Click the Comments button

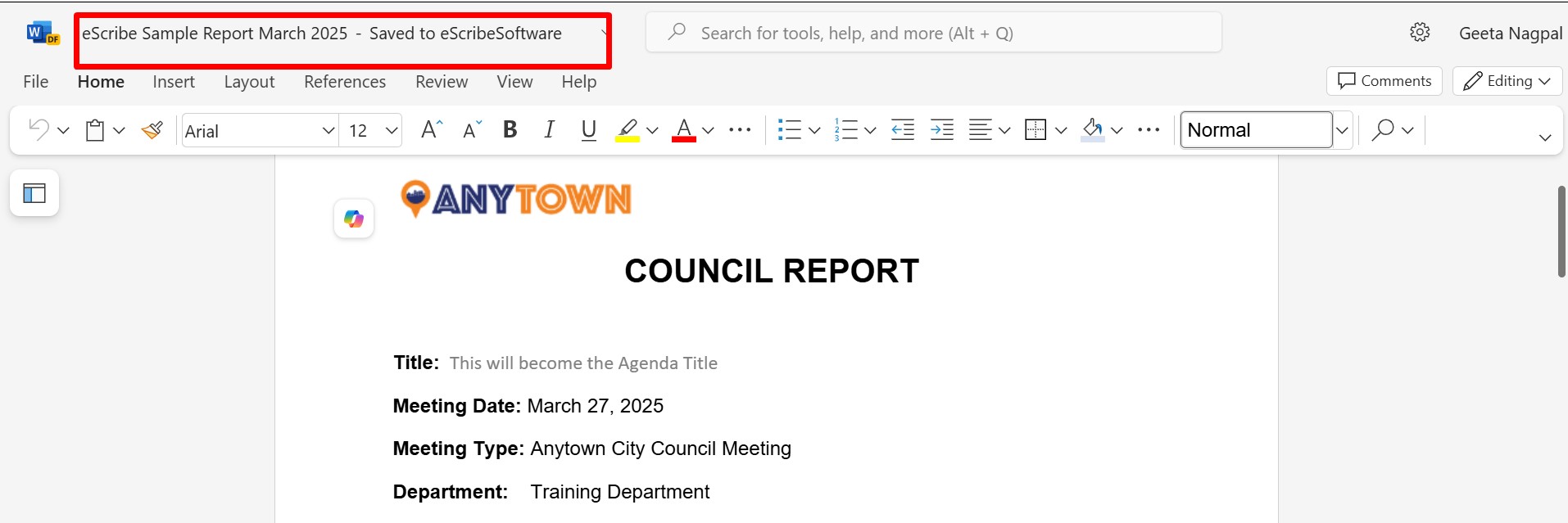point(1384,81)
